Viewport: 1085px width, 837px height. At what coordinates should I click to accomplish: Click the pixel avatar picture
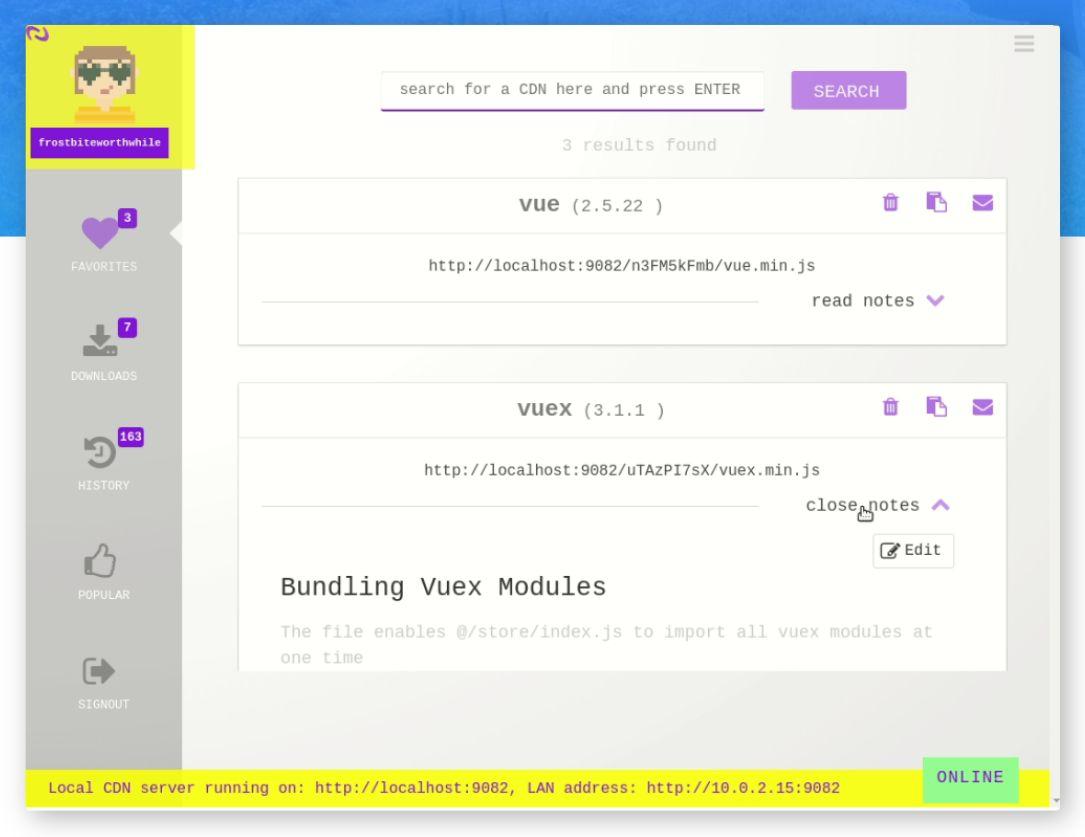coord(104,84)
